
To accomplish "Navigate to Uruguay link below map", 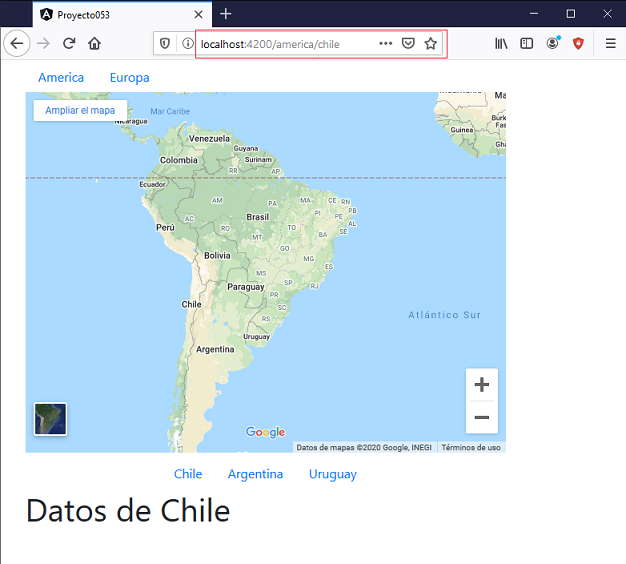I will (333, 474).
